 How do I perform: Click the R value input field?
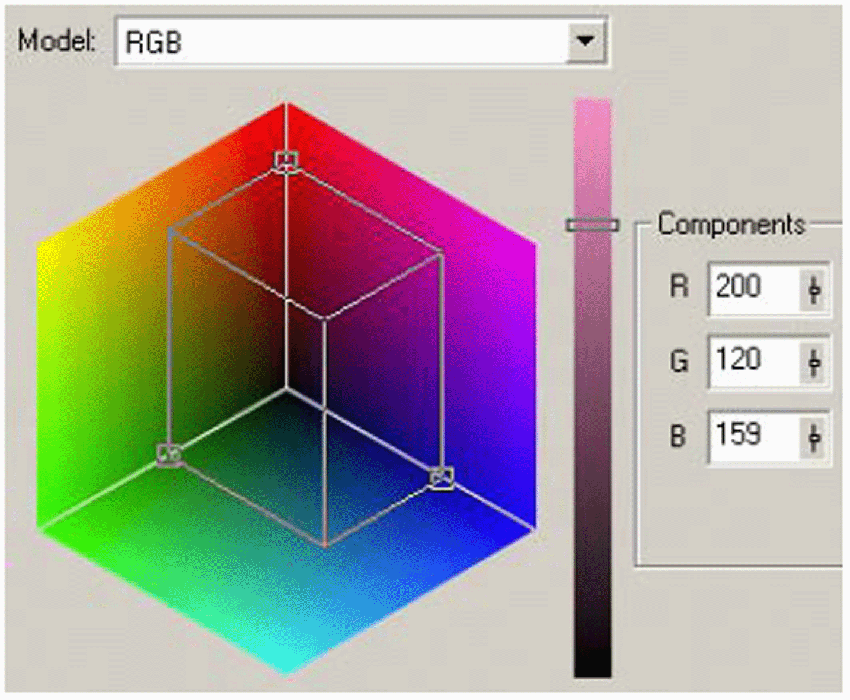tap(755, 288)
